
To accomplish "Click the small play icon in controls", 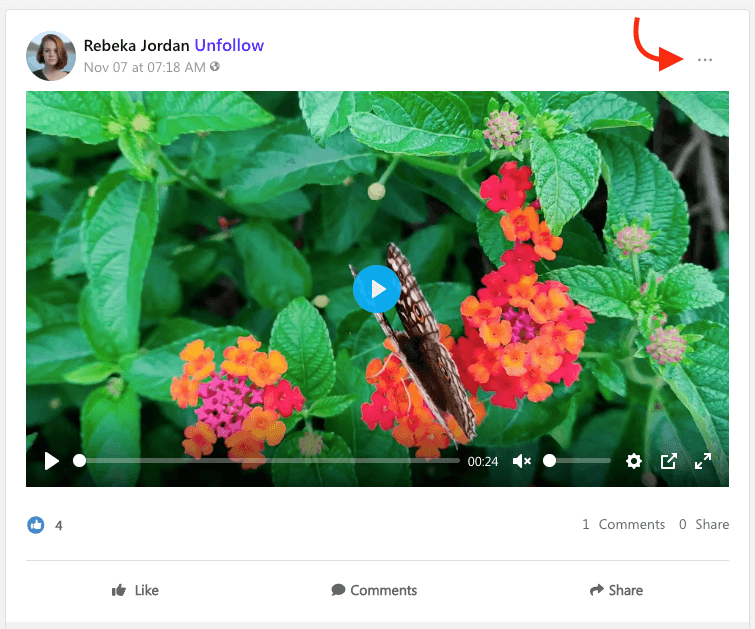I will [51, 461].
